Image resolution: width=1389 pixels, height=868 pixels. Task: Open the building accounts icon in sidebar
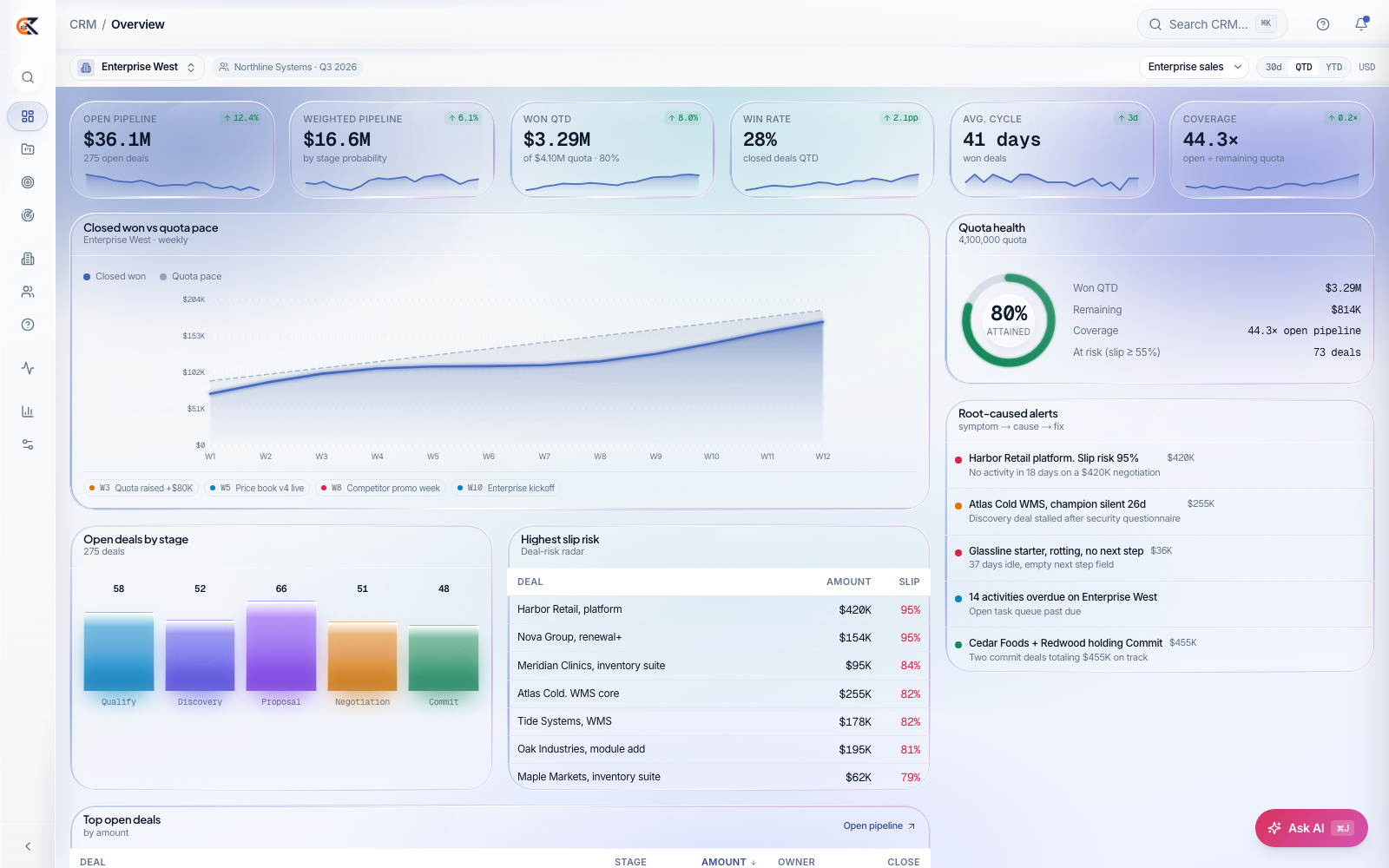tap(28, 259)
